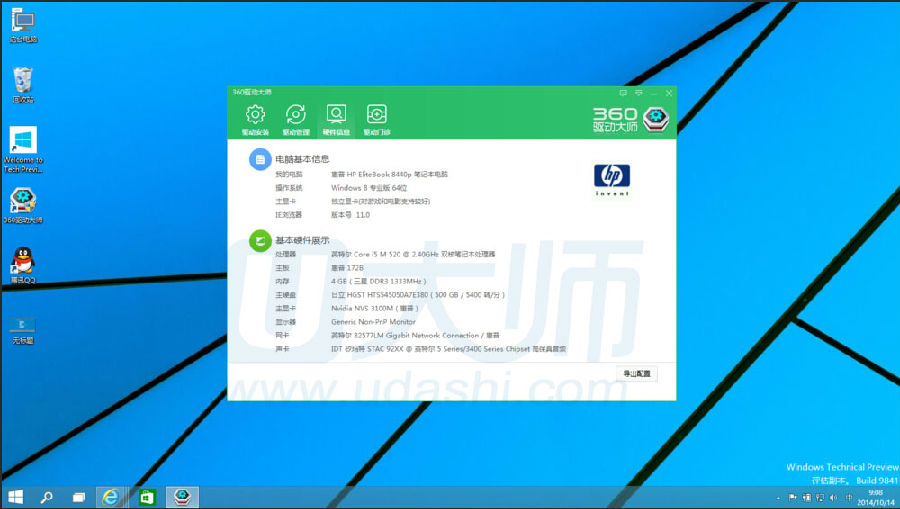Viewport: 900px width, 509px height.
Task: Click the 360驱动大师 logo in header
Action: click(632, 120)
